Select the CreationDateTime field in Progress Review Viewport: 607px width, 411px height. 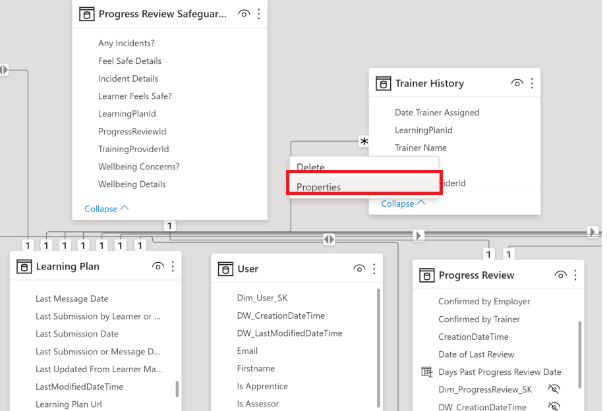pyautogui.click(x=473, y=337)
